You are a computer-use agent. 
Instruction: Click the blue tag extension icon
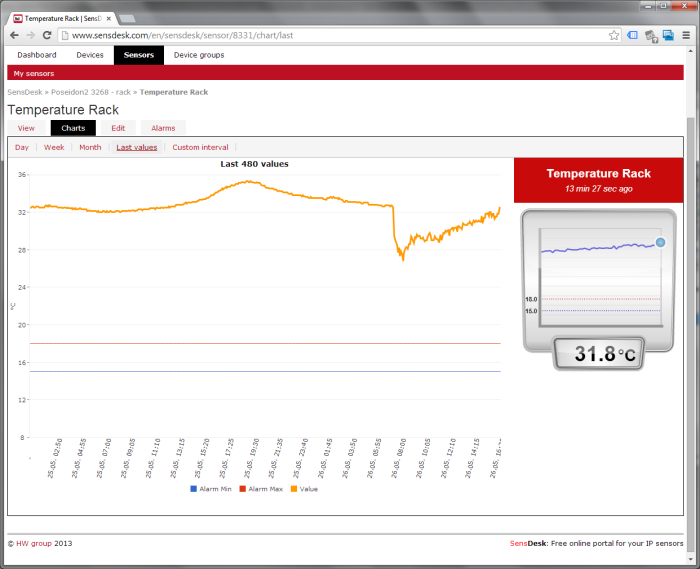pos(633,35)
